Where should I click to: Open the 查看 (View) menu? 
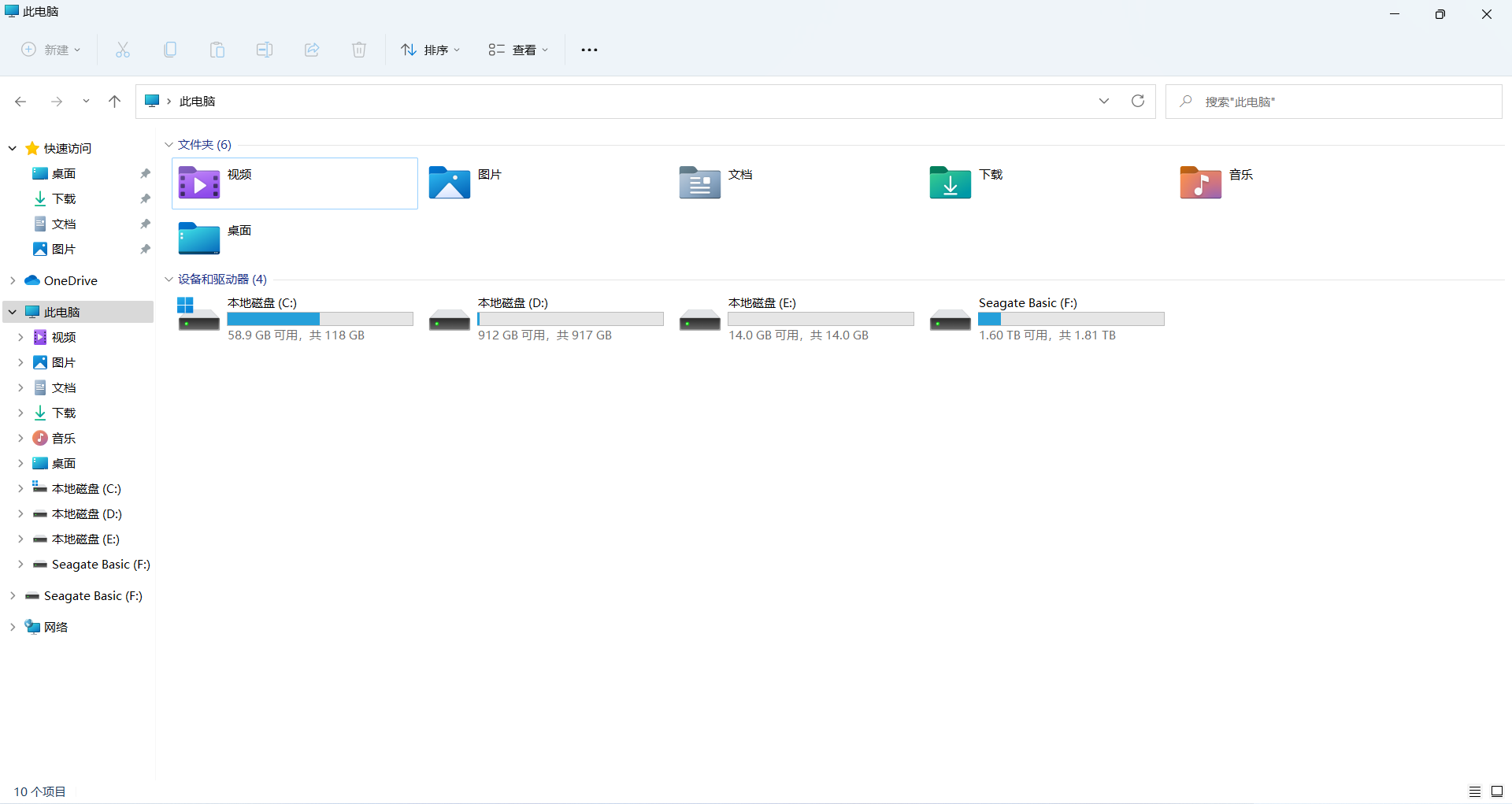(x=518, y=50)
